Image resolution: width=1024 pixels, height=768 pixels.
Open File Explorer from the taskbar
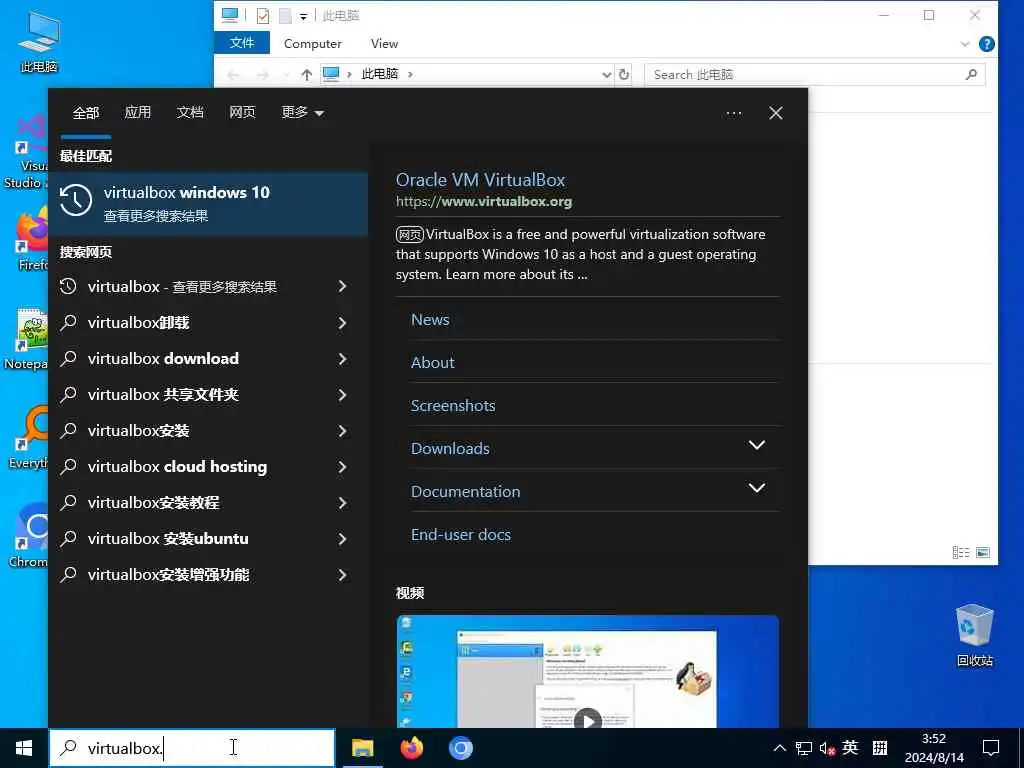point(362,748)
